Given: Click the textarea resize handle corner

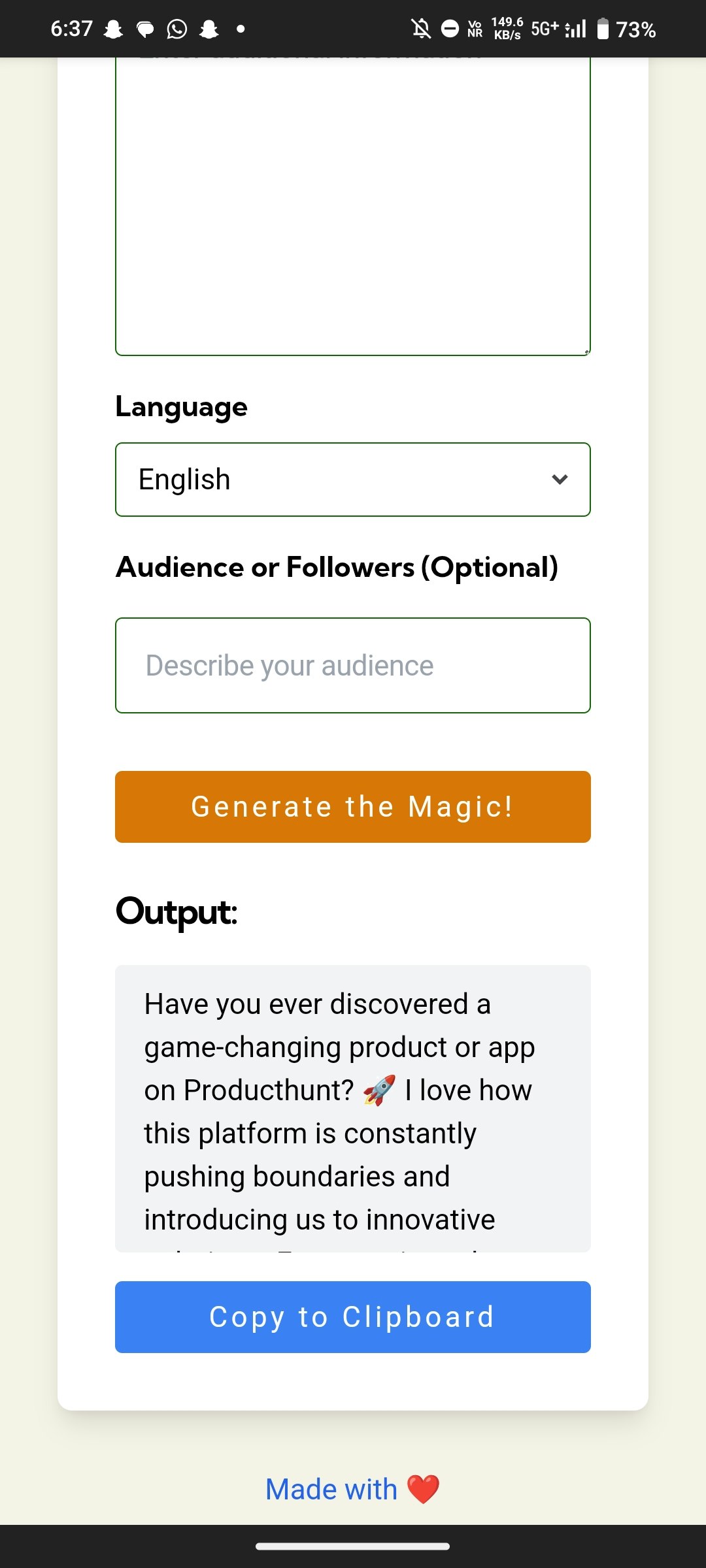Looking at the screenshot, I should tap(586, 351).
